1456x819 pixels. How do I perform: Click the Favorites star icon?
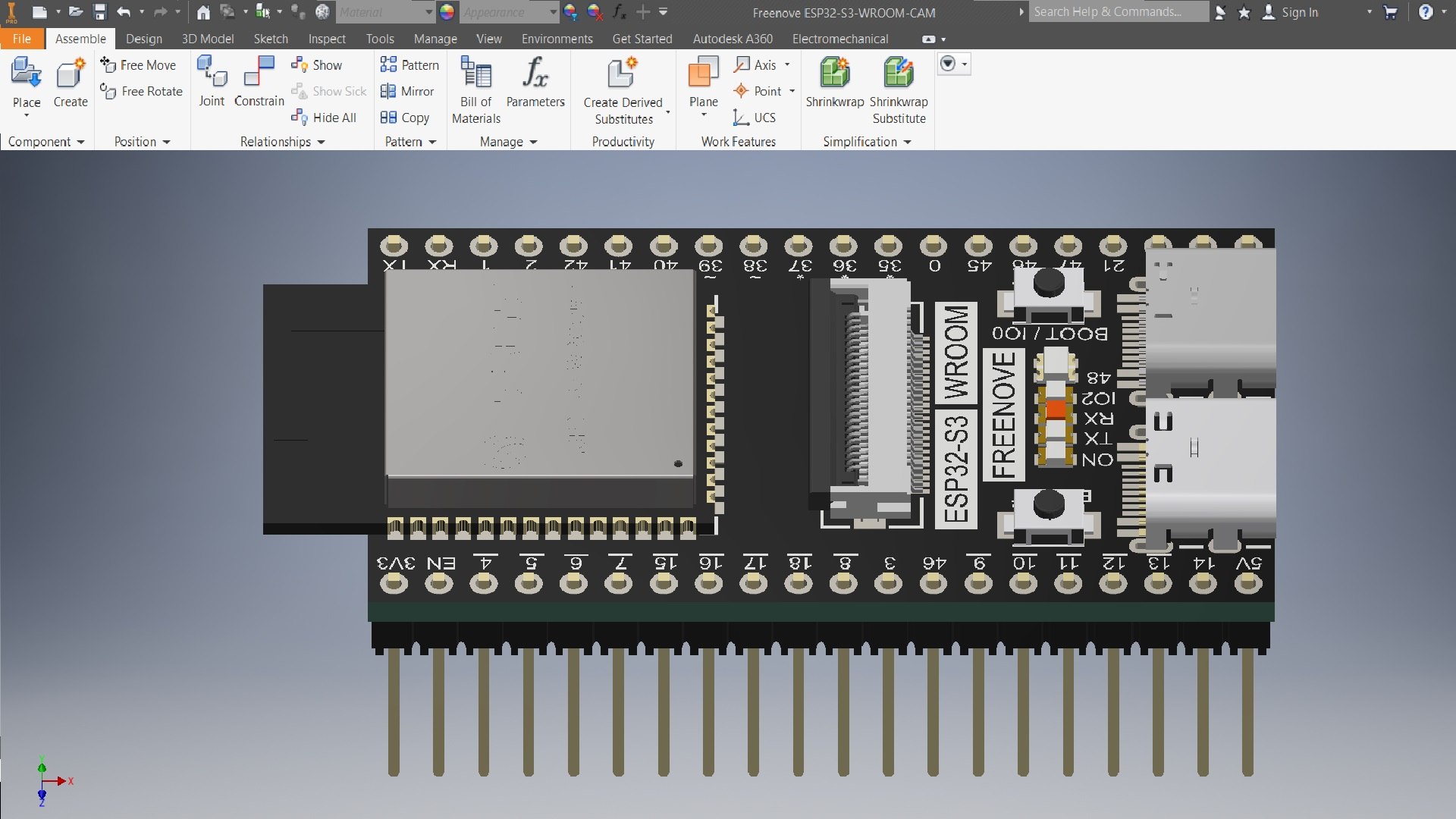[1244, 12]
